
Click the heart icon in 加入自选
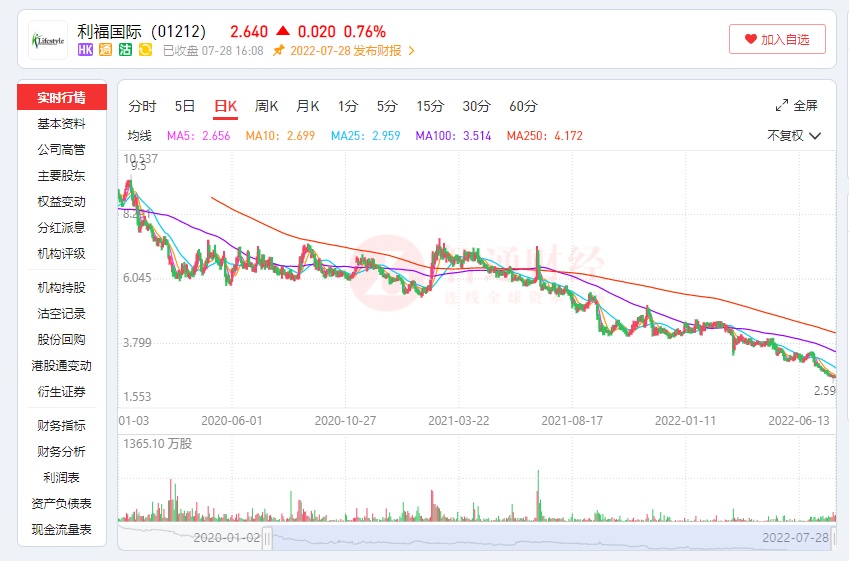click(x=750, y=40)
